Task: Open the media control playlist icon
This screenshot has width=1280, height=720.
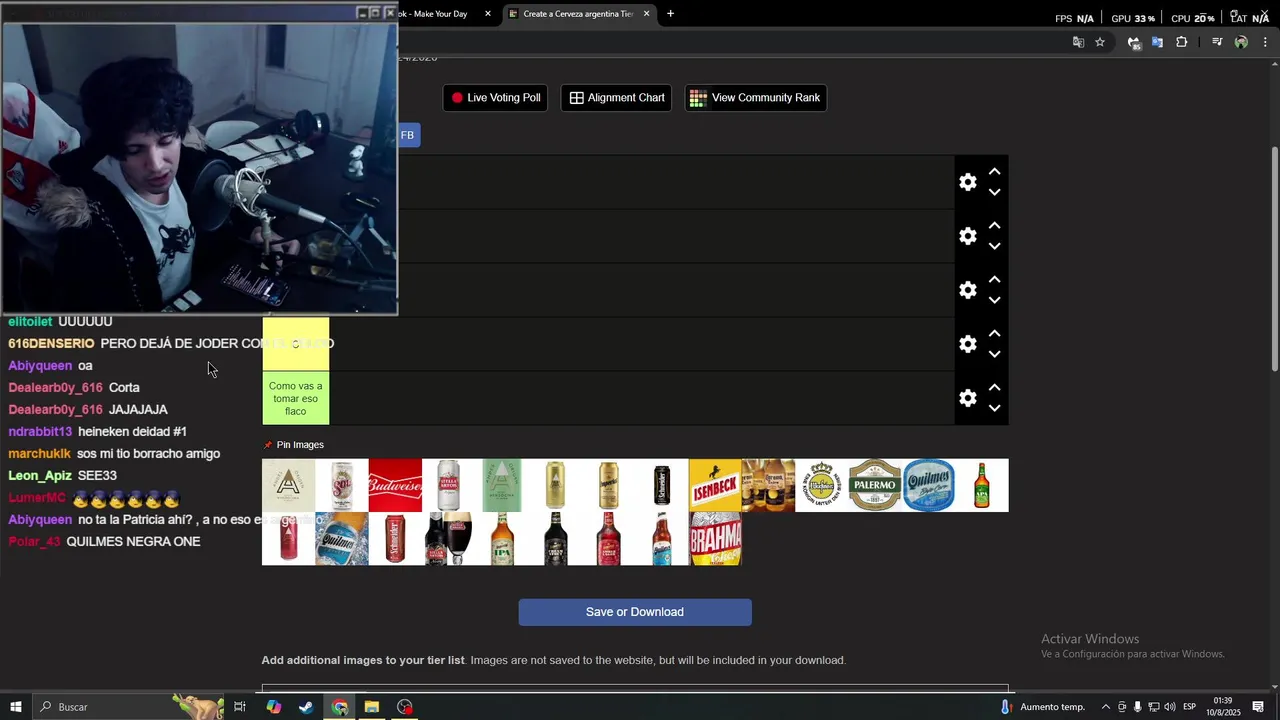Action: coord(1217,42)
